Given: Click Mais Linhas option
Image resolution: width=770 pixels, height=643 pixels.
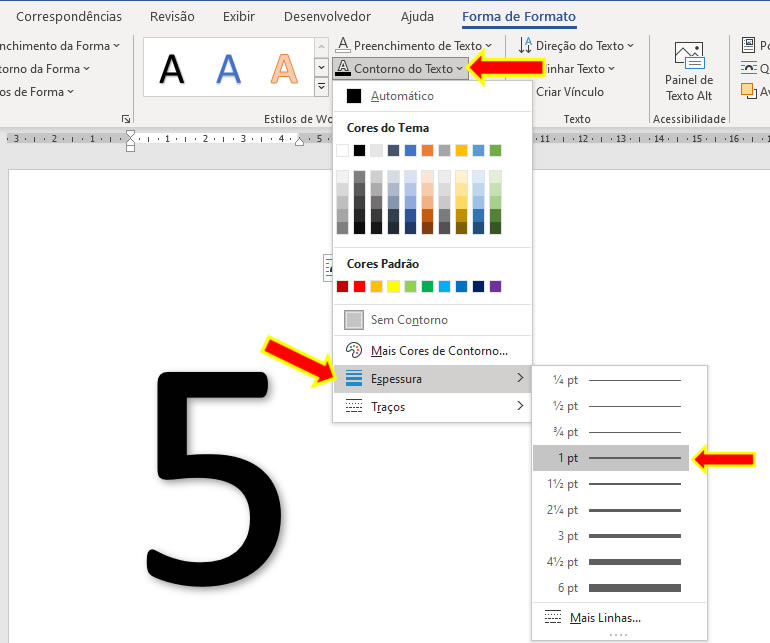Looking at the screenshot, I should [x=619, y=617].
